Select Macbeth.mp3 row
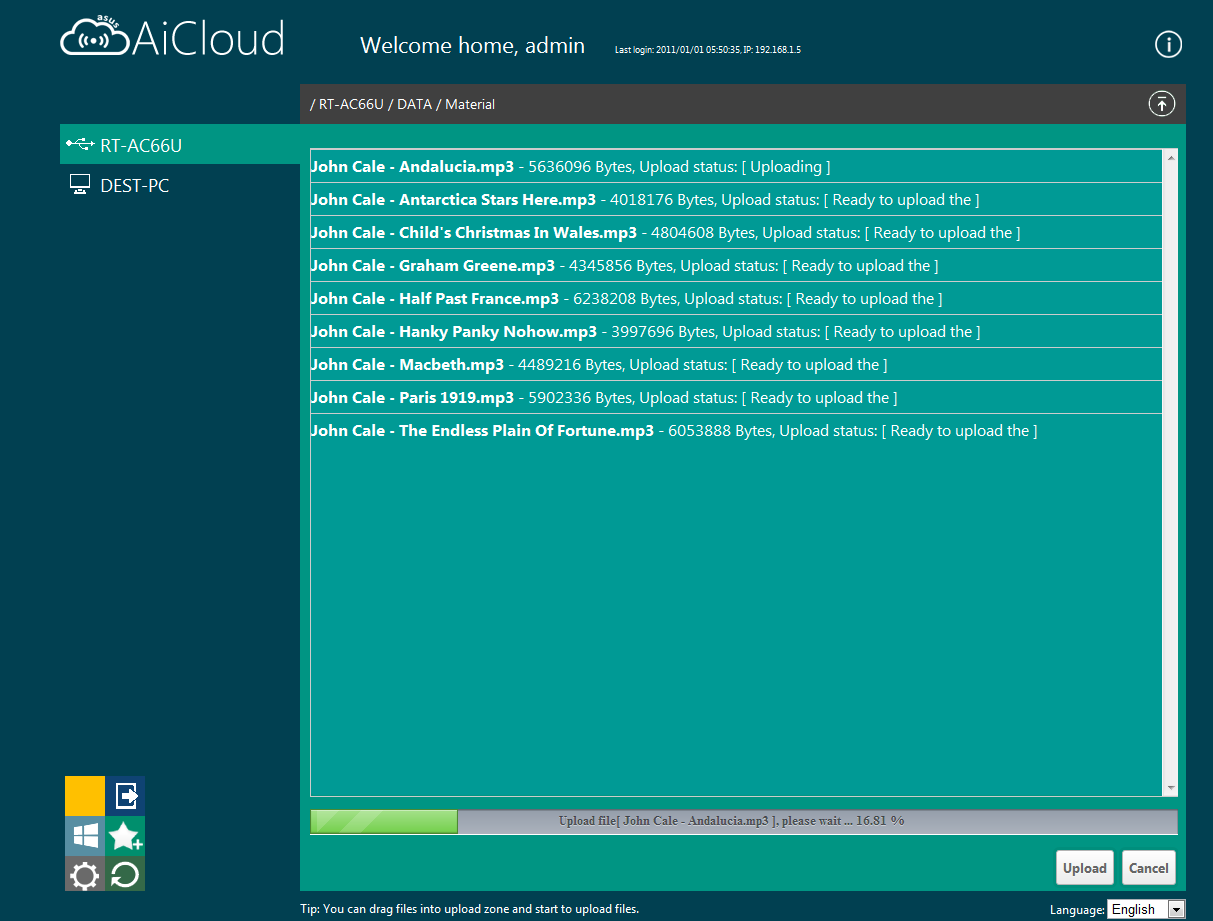This screenshot has width=1213, height=921. click(736, 364)
